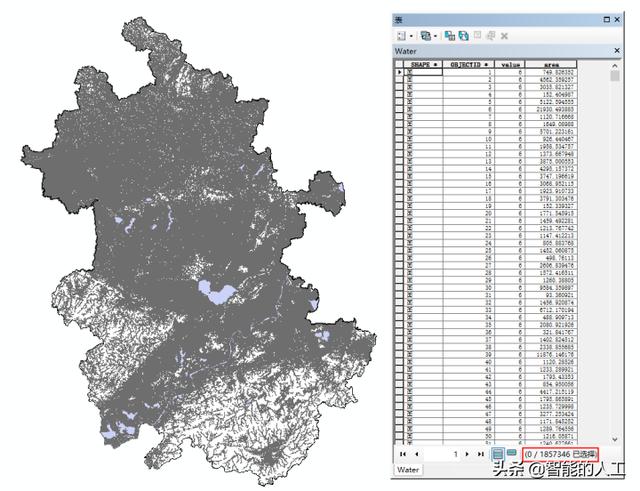Viewport: 640px width, 491px height.
Task: Click the value column header
Action: tap(512, 63)
